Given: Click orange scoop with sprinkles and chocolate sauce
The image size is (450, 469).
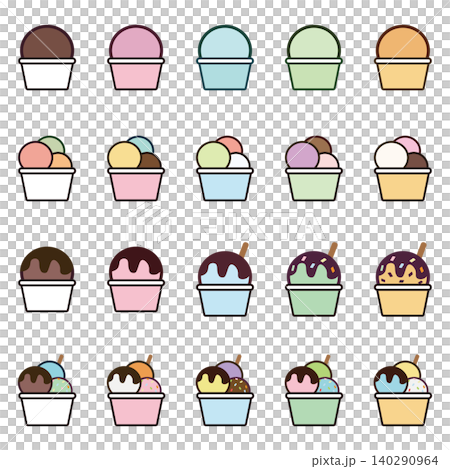Looking at the screenshot, I should point(403,279).
